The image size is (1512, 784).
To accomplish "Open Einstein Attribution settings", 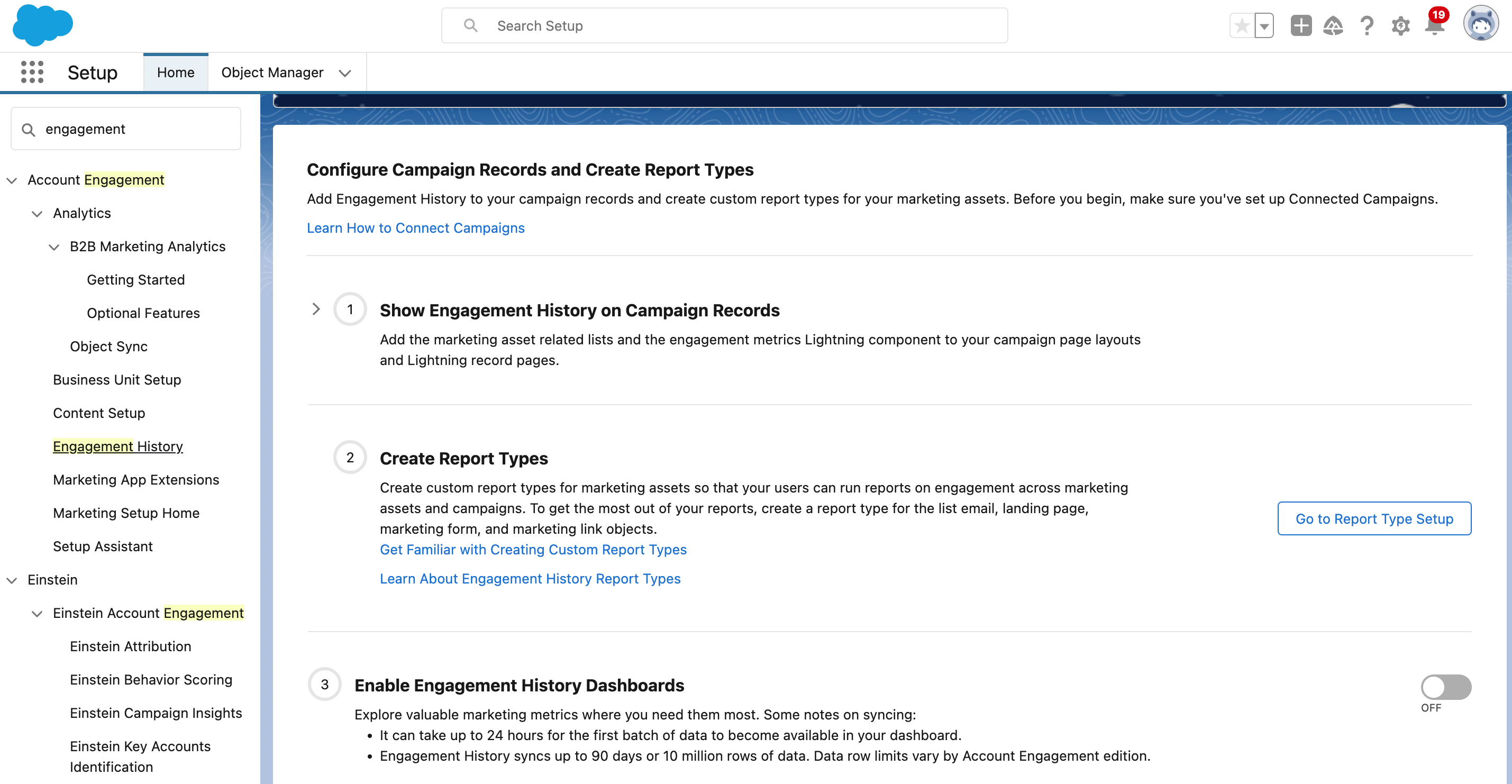I will click(130, 646).
